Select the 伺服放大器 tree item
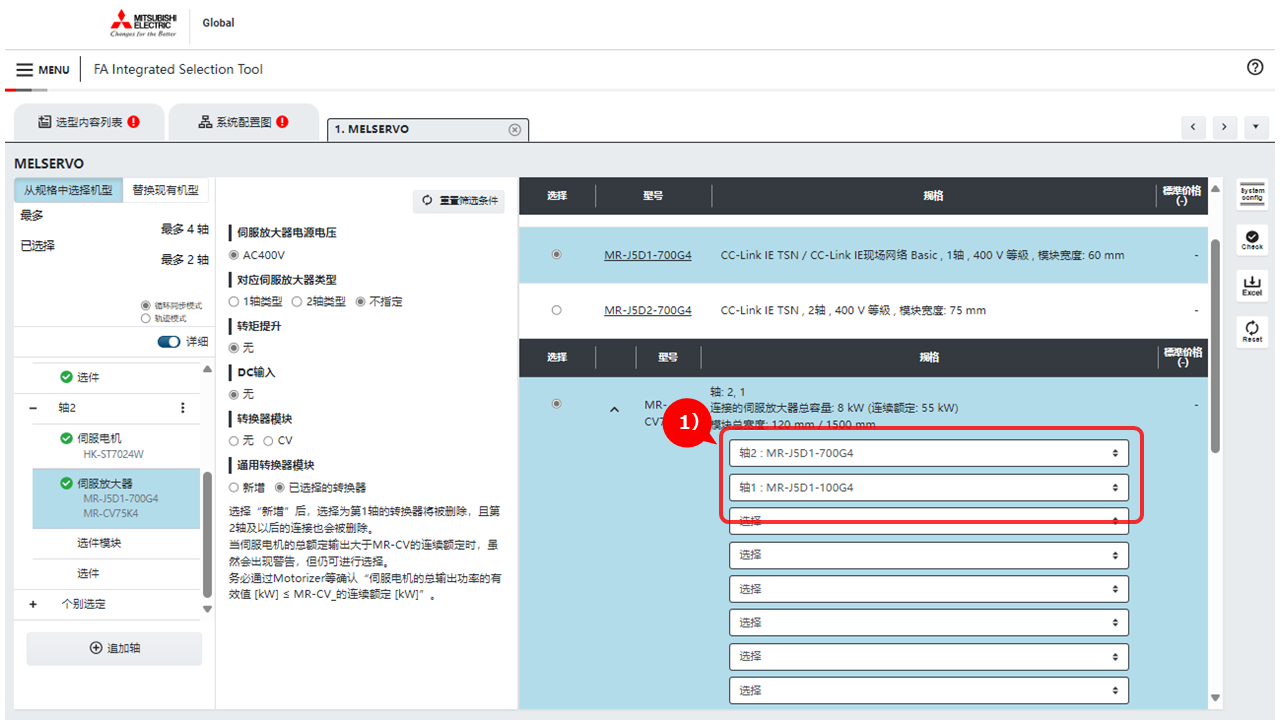 (x=116, y=500)
